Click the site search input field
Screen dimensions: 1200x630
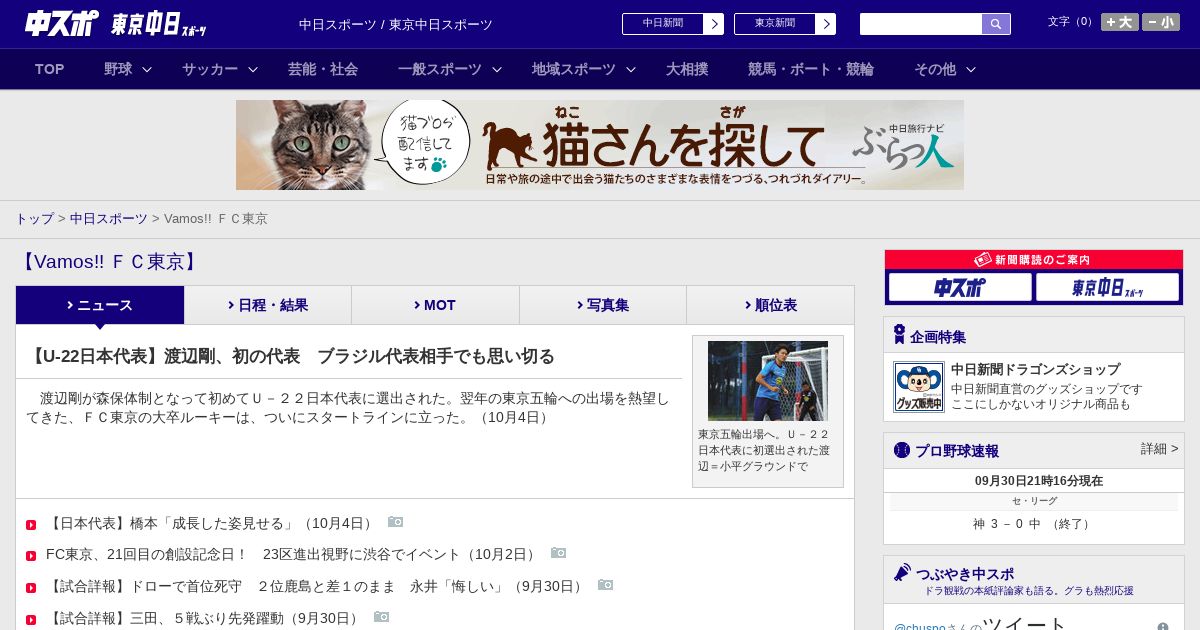pos(921,24)
